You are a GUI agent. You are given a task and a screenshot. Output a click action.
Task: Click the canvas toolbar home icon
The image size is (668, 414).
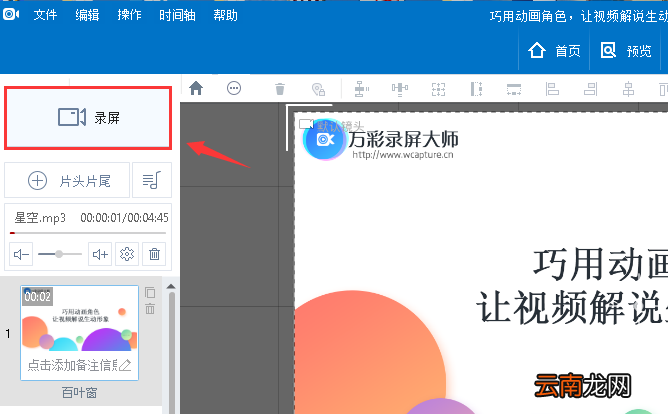[x=196, y=88]
